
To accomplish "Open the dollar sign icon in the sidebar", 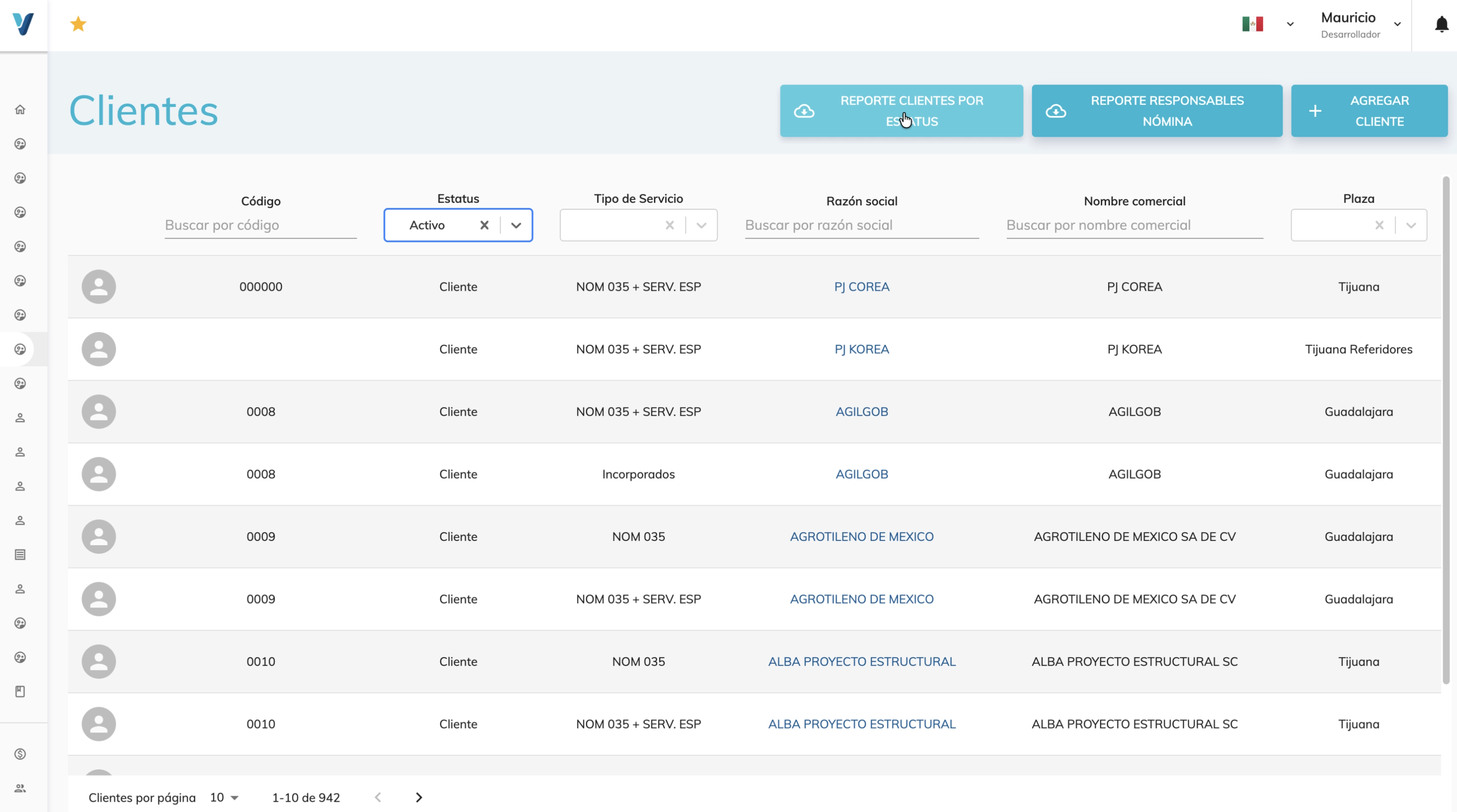I will click(21, 753).
